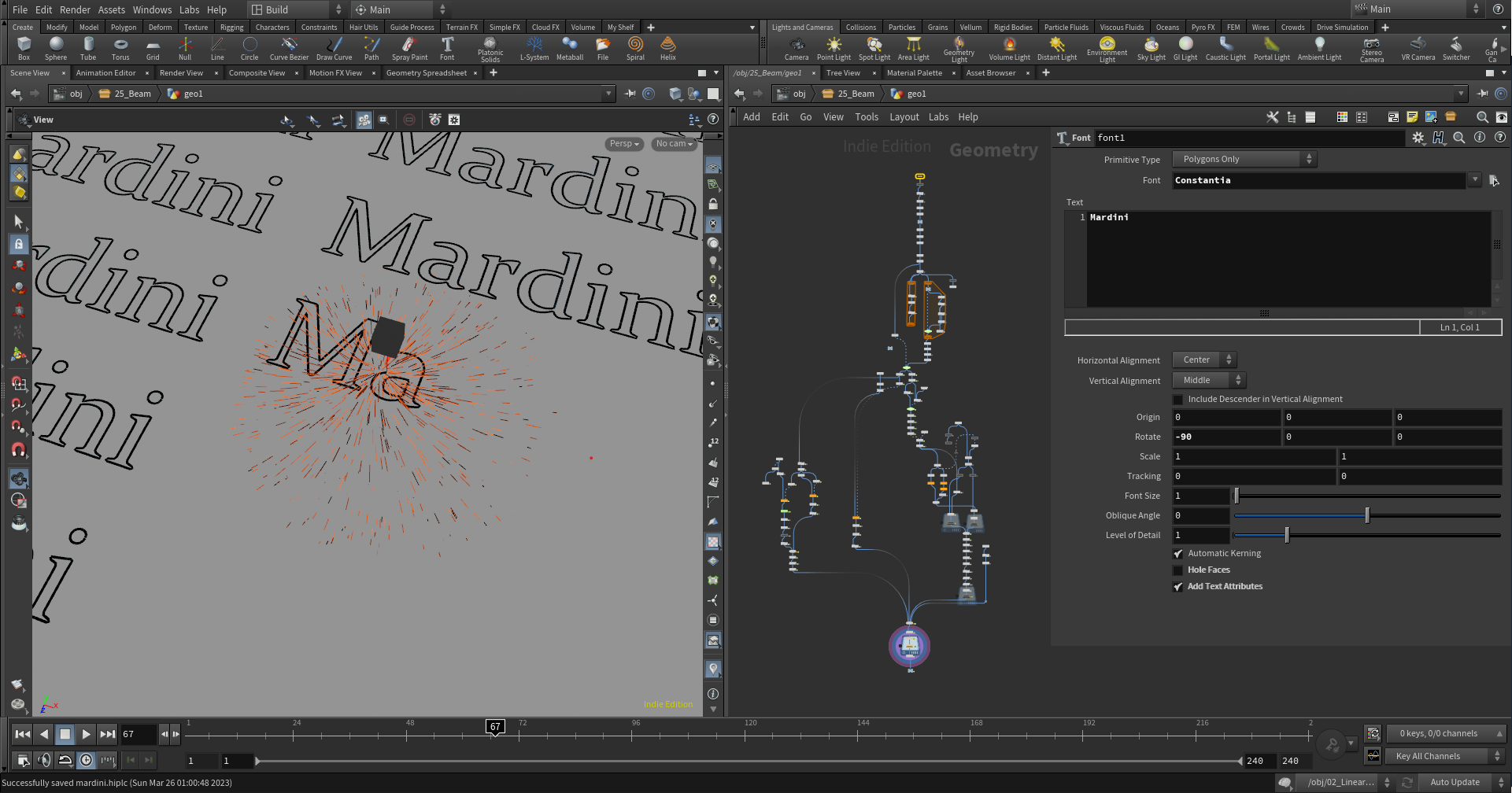The width and height of the screenshot is (1512, 793).
Task: Click the current frame number field
Action: (x=139, y=734)
